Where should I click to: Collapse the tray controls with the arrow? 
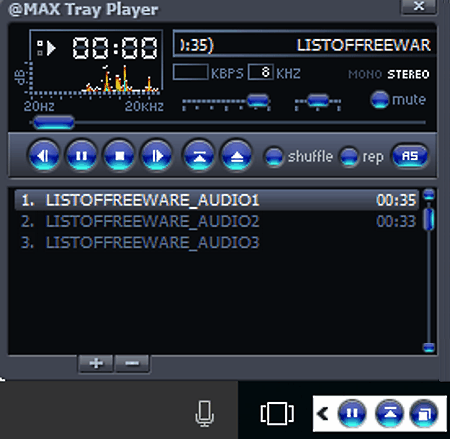pyautogui.click(x=323, y=414)
